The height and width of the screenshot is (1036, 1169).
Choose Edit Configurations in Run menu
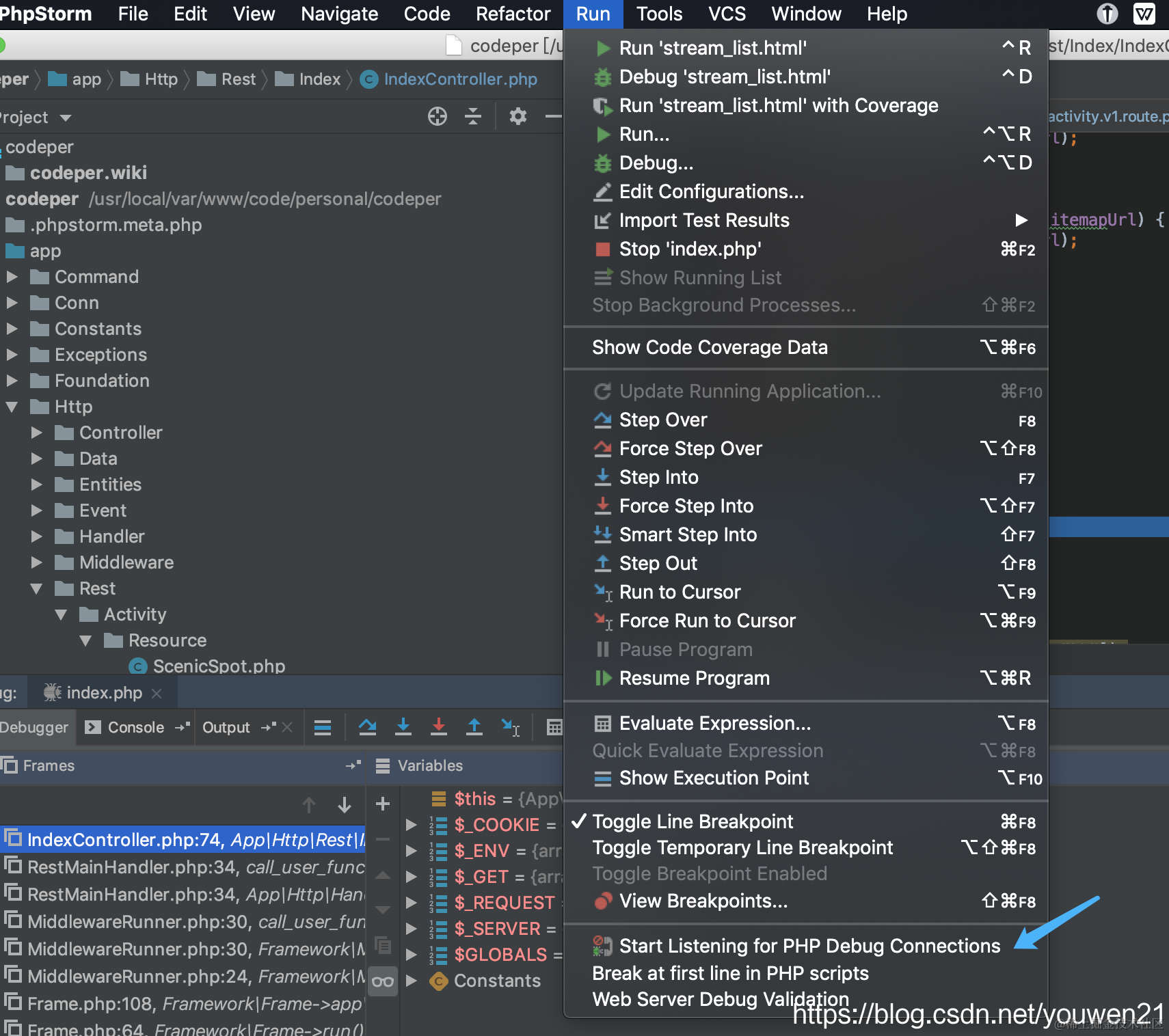pyautogui.click(x=805, y=191)
